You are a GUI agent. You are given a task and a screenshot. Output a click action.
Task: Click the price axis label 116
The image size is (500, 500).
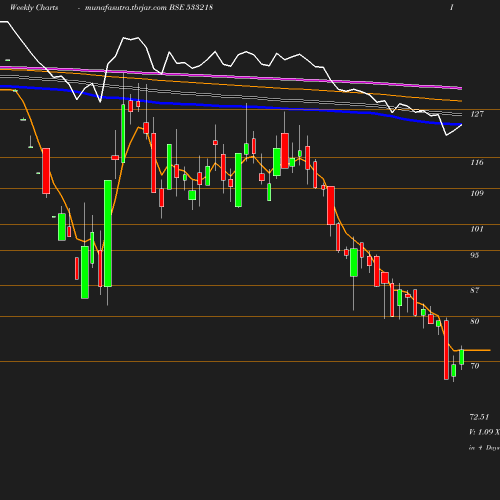tap(477, 162)
